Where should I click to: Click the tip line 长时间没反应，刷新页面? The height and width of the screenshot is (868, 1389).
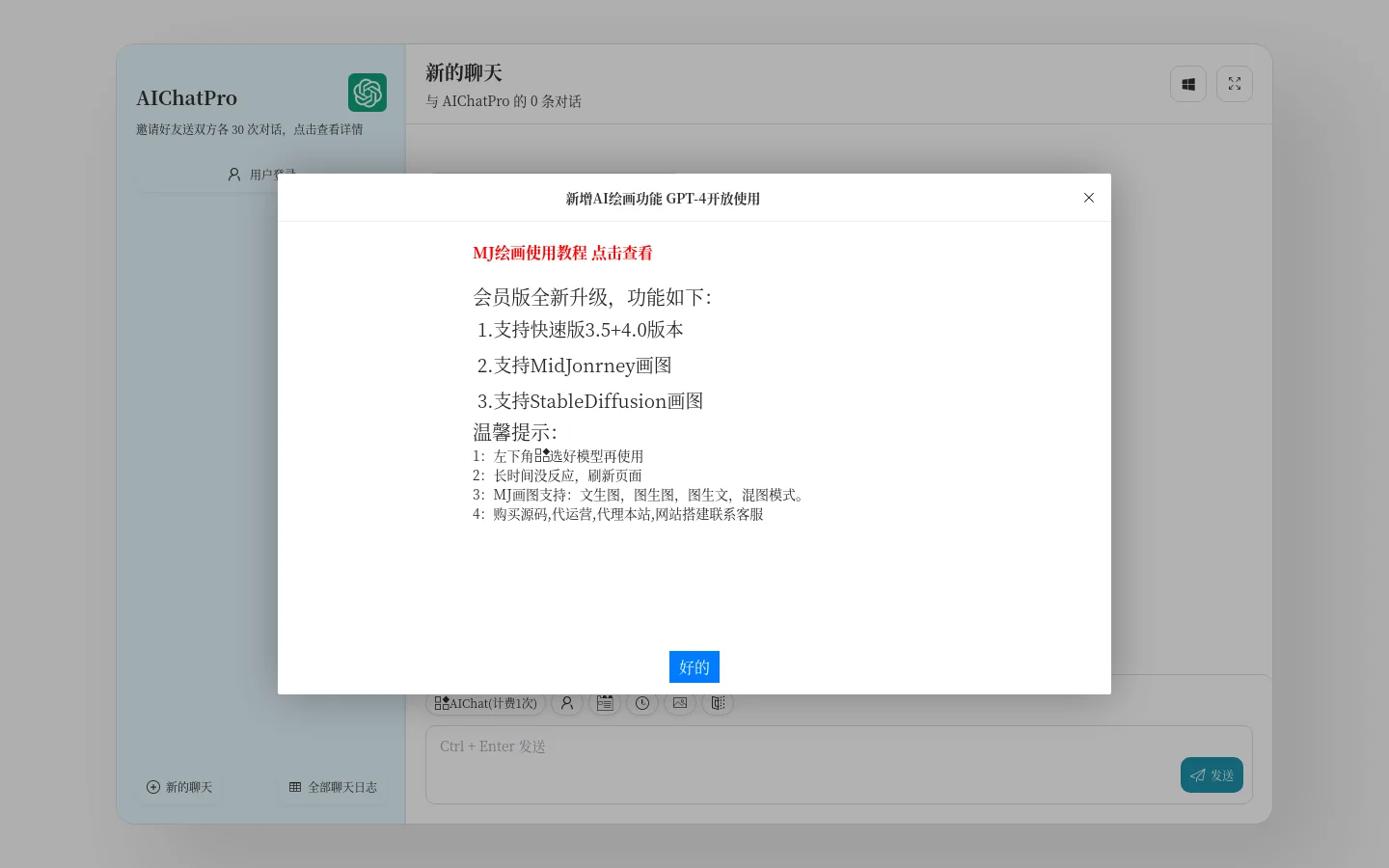click(x=558, y=475)
